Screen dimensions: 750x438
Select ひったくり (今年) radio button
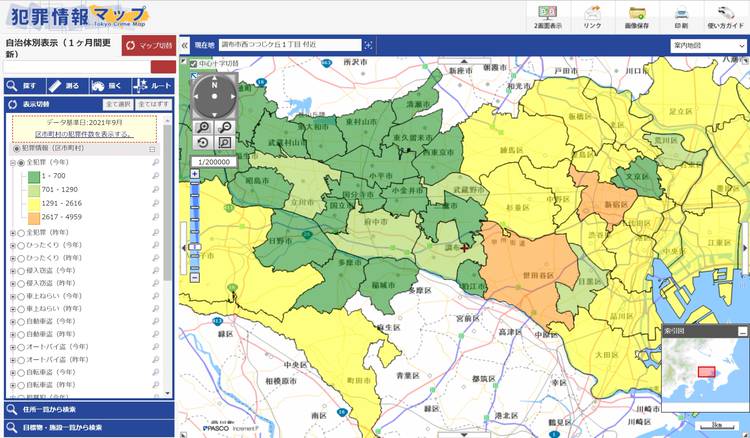(x=19, y=244)
